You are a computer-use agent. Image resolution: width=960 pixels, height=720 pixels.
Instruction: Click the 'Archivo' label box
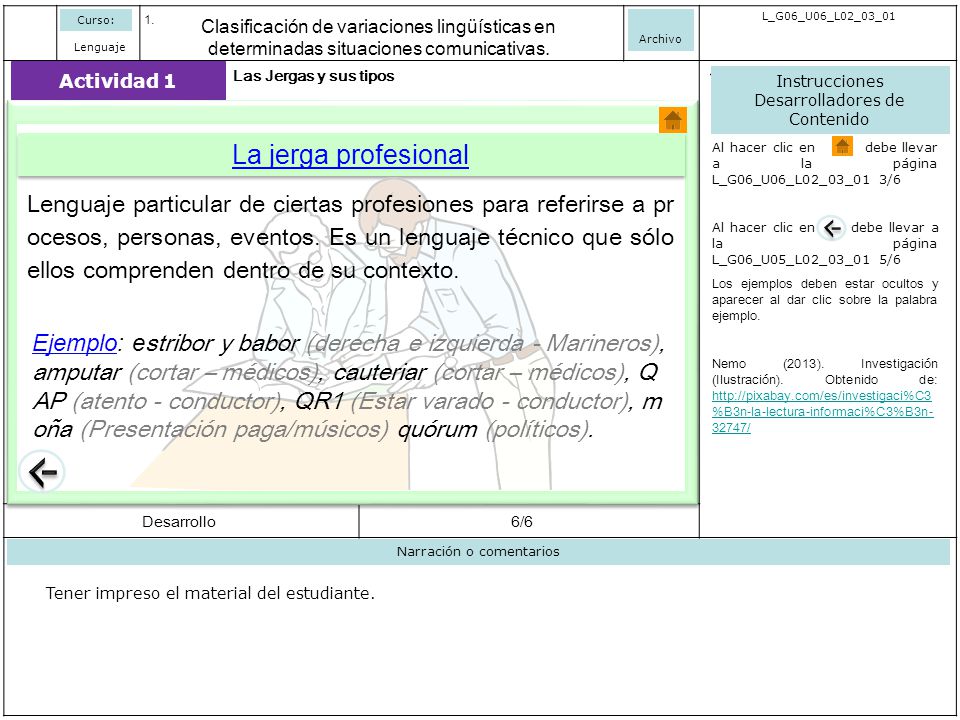(x=661, y=30)
